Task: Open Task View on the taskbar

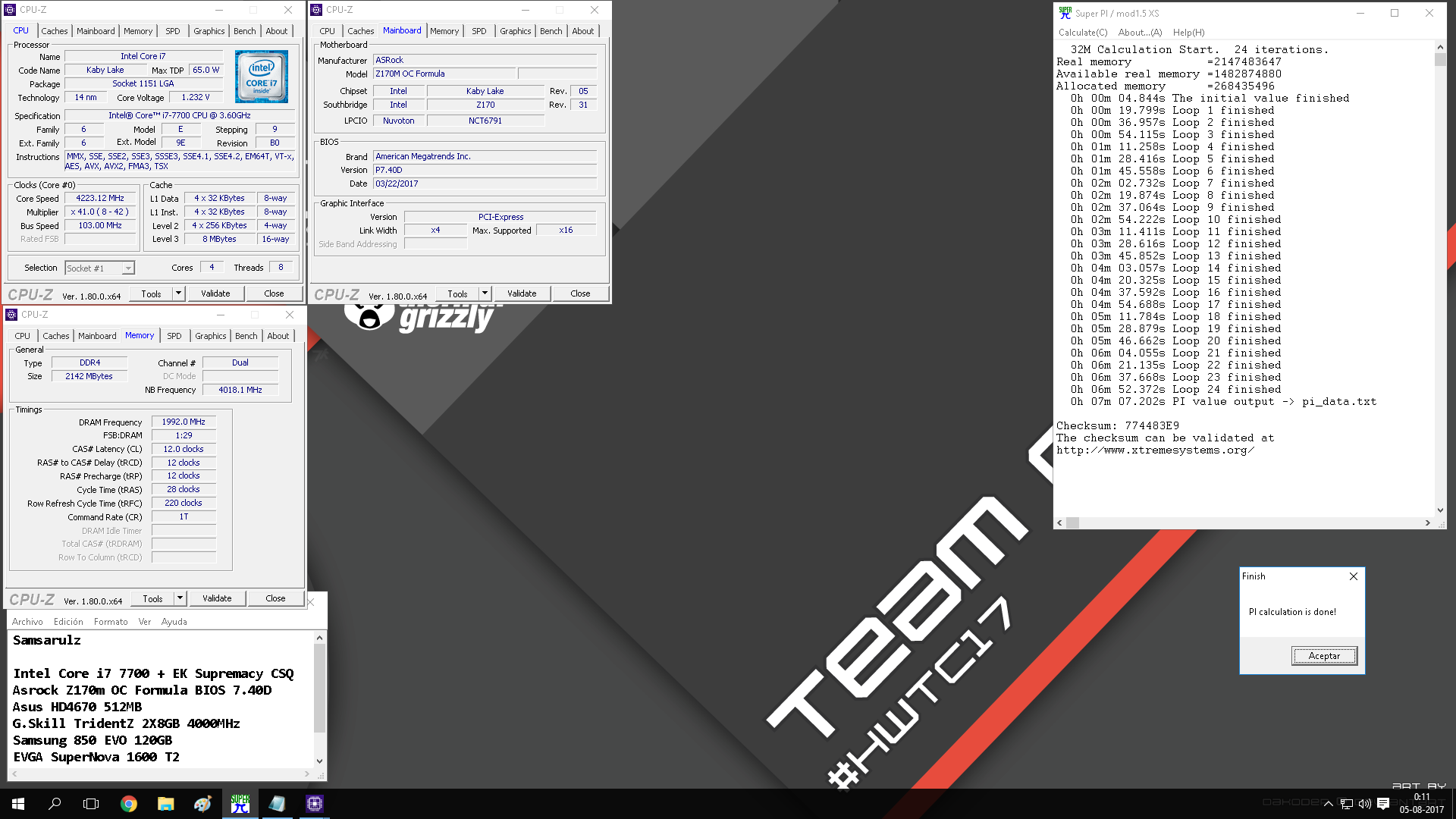Action: (91, 804)
